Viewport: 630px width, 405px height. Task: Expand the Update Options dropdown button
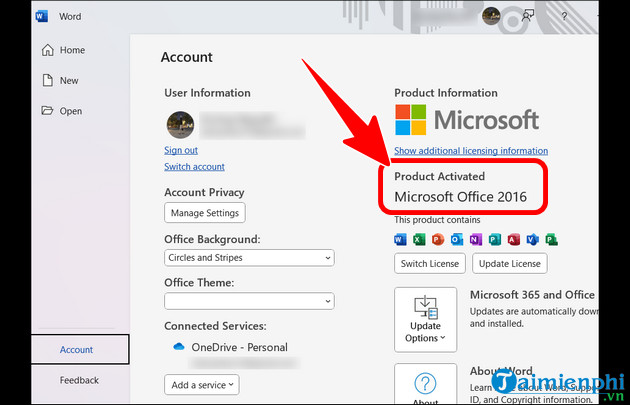point(425,320)
